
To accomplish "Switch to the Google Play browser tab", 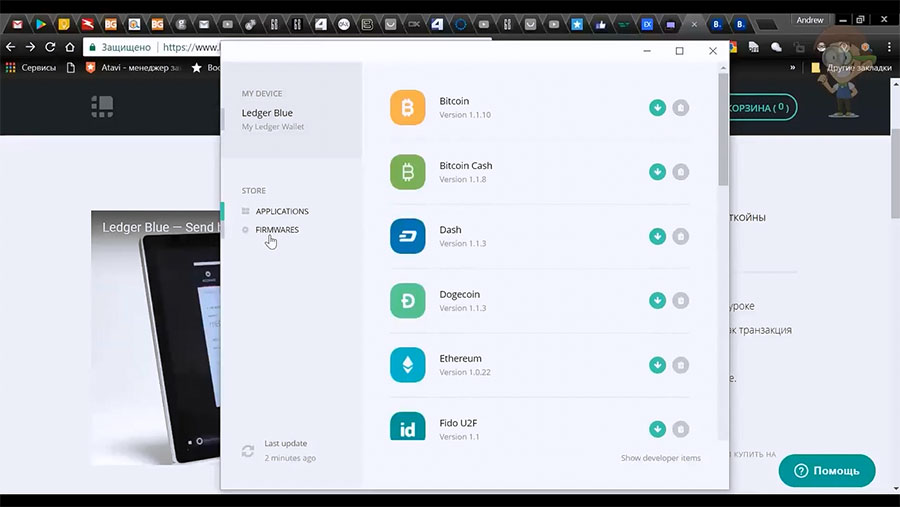I will pos(41,24).
